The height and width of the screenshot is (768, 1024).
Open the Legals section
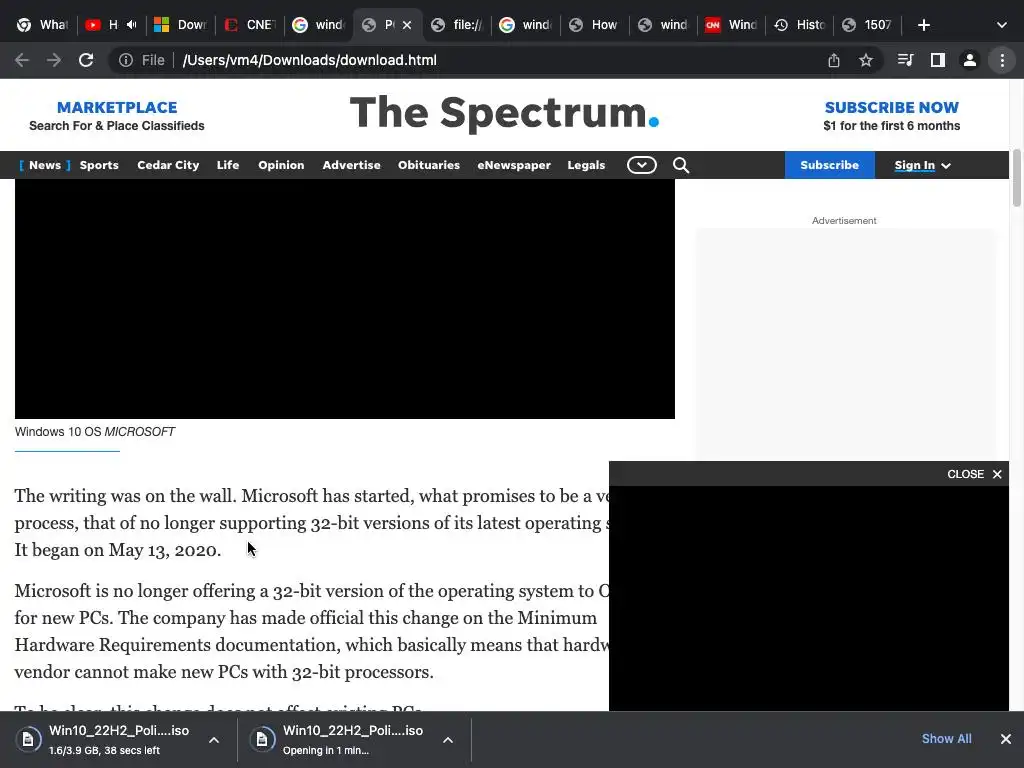(x=586, y=165)
